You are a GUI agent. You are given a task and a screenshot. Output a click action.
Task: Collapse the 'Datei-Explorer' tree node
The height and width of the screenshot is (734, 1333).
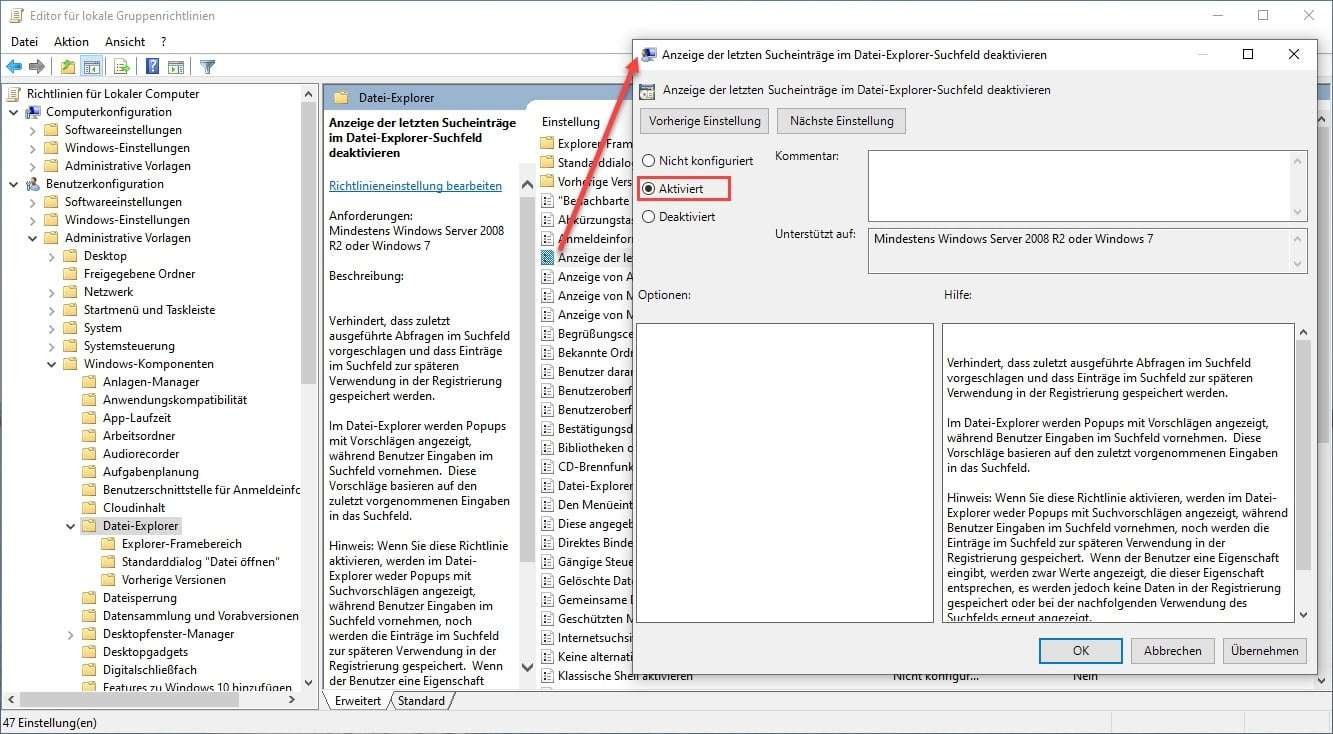(70, 525)
